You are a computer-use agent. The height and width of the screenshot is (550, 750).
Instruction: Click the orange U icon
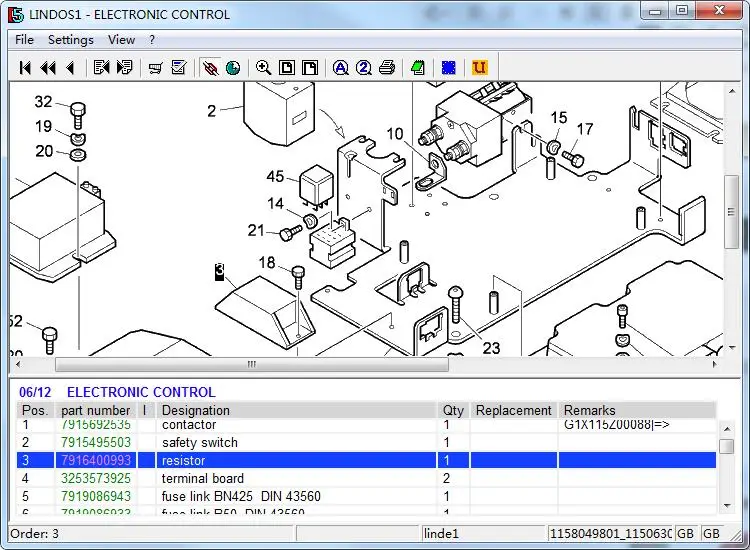(x=479, y=67)
